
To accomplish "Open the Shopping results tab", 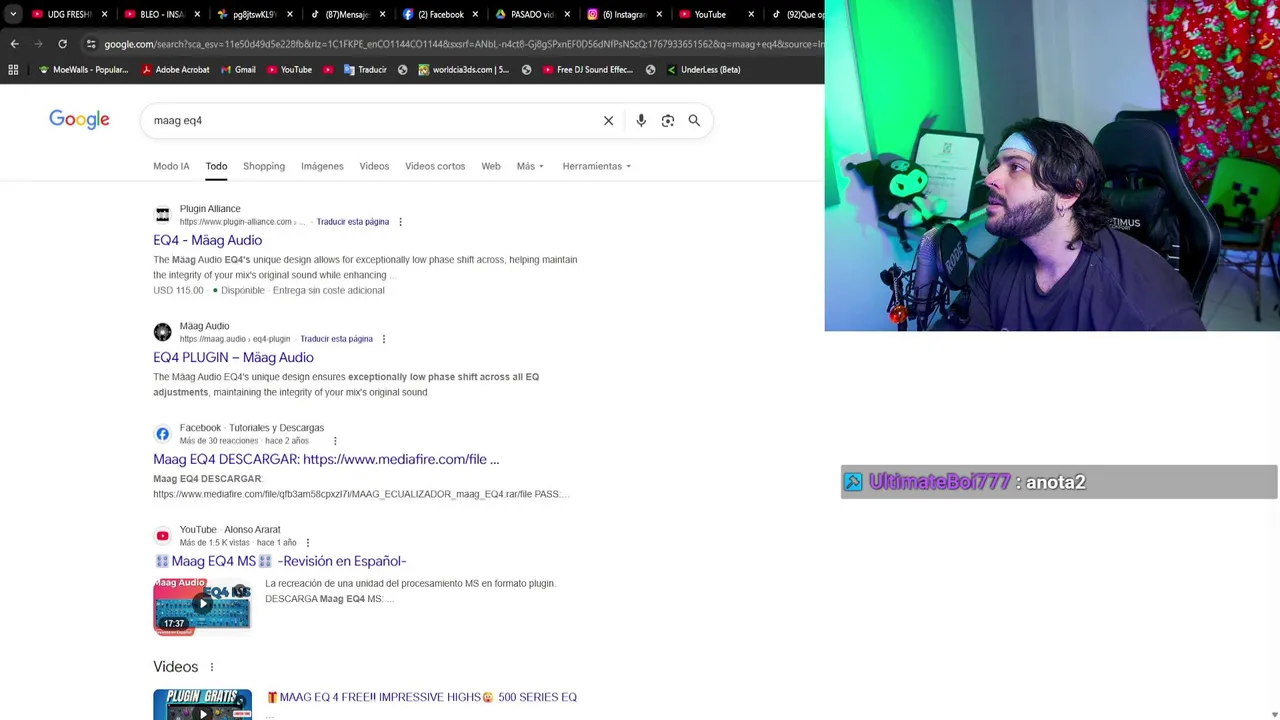I will 264,166.
